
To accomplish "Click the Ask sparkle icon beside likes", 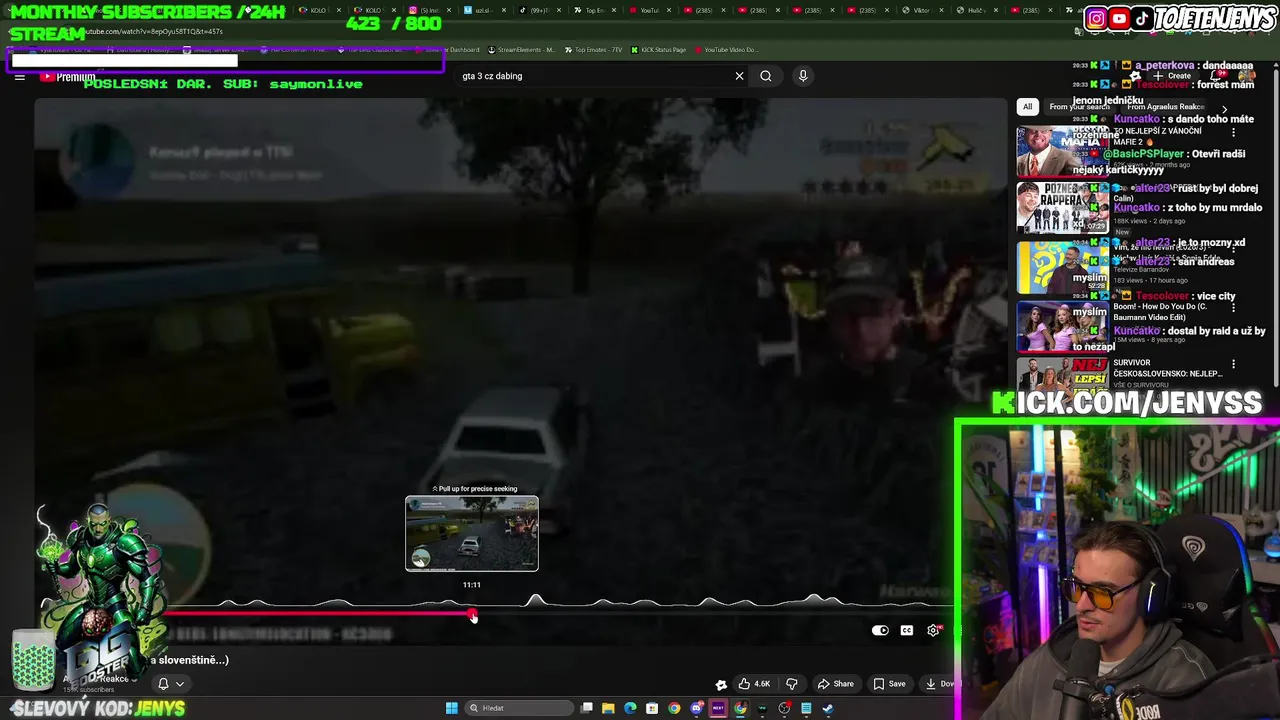I will [x=721, y=684].
